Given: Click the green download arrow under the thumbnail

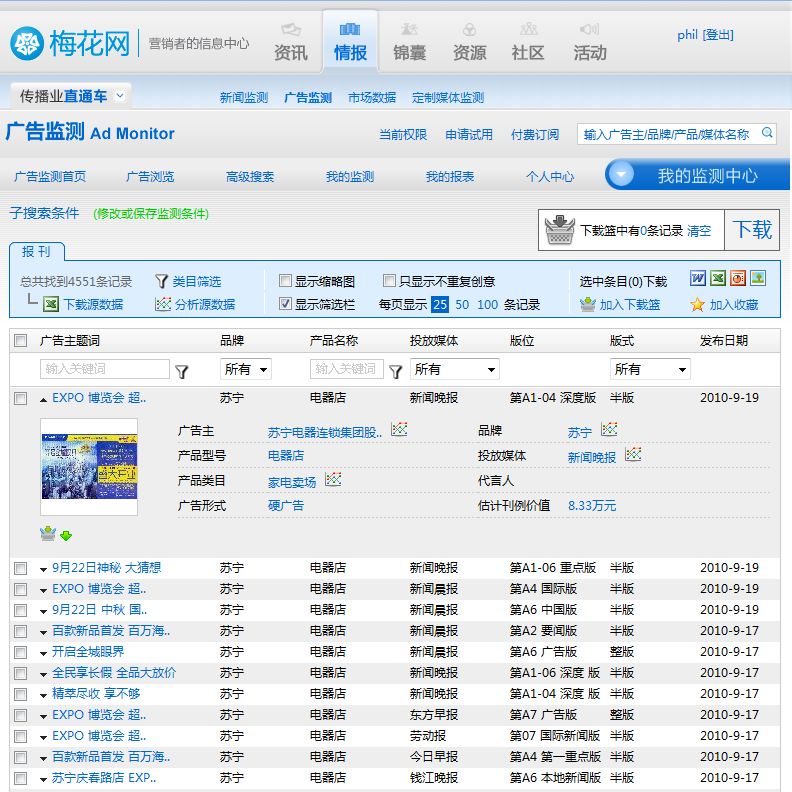Looking at the screenshot, I should [66, 536].
